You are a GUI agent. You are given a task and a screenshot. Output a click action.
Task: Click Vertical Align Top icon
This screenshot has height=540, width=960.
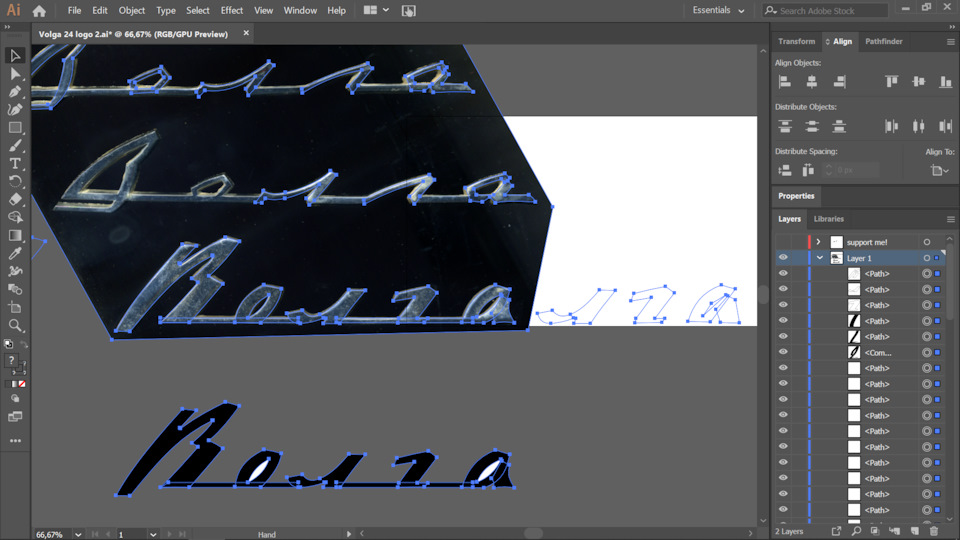891,81
